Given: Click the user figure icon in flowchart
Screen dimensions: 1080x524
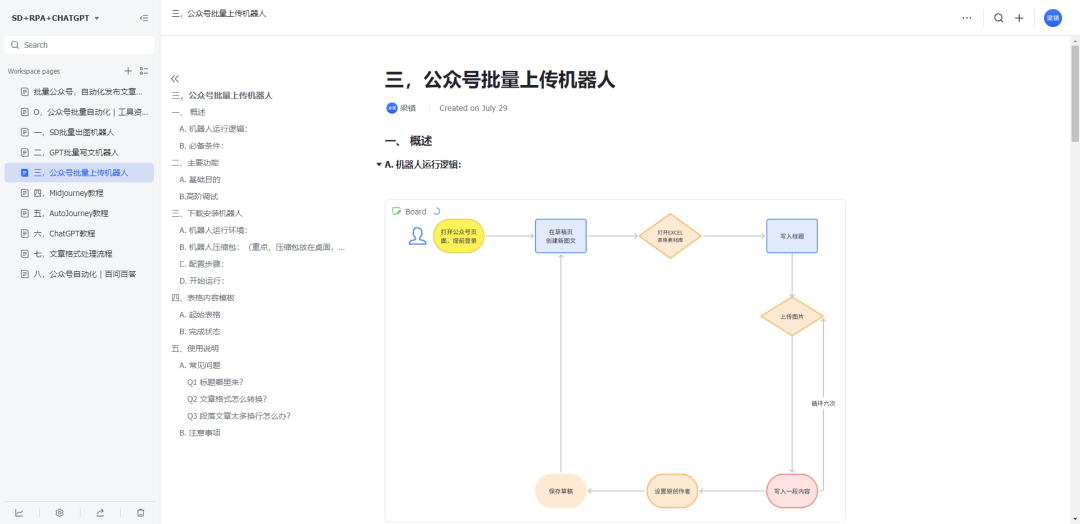Looking at the screenshot, I should pyautogui.click(x=417, y=236).
